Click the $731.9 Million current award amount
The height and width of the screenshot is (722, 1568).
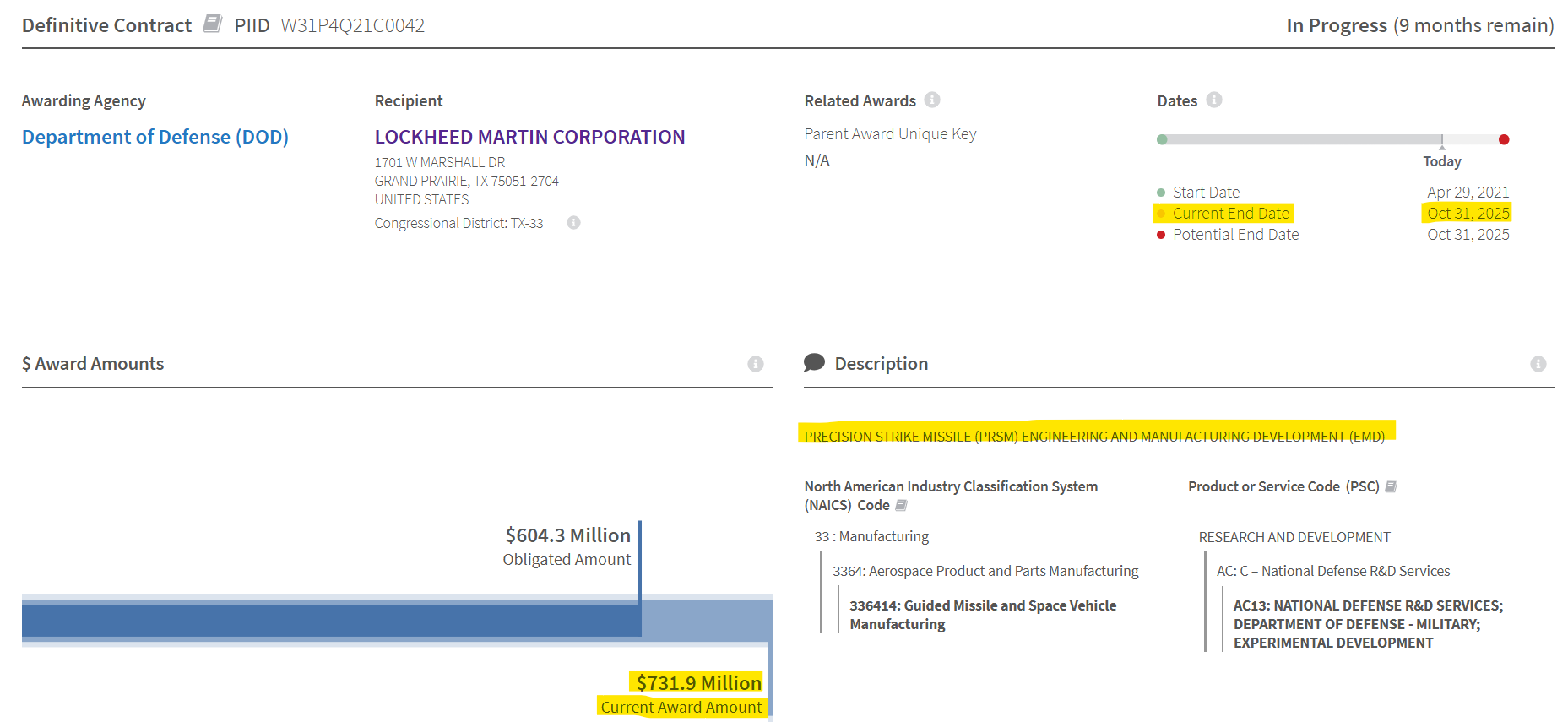coord(698,682)
